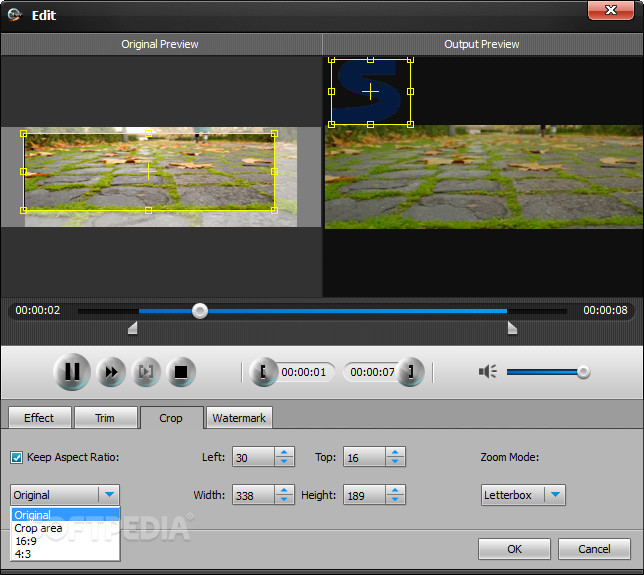Click right-middle crop handle in Original Preview
The image size is (644, 575).
pyautogui.click(x=274, y=172)
